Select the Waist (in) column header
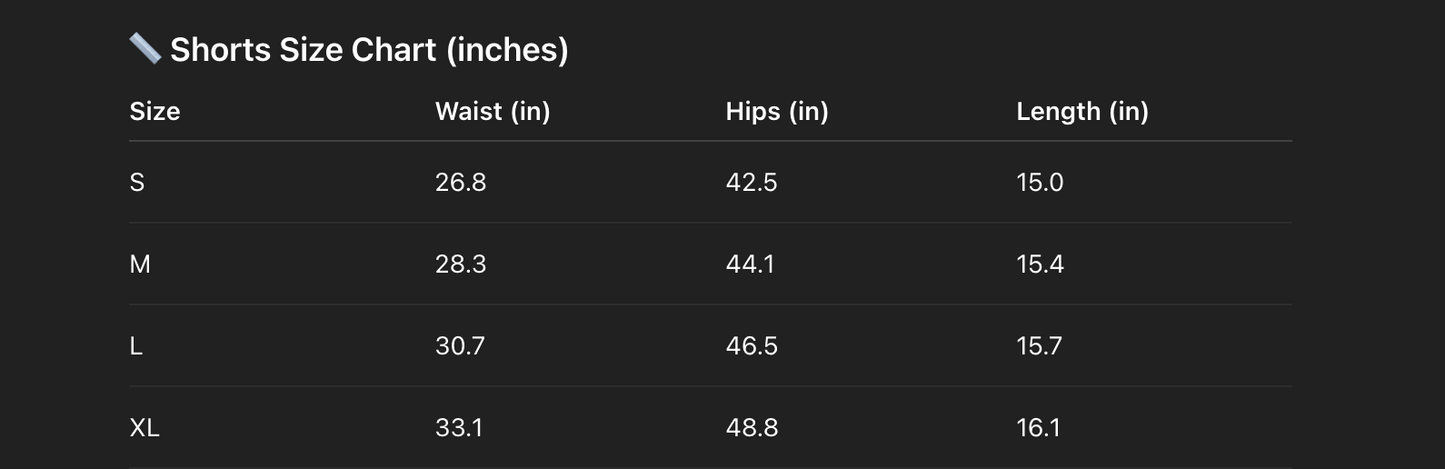The width and height of the screenshot is (1445, 469). click(492, 111)
